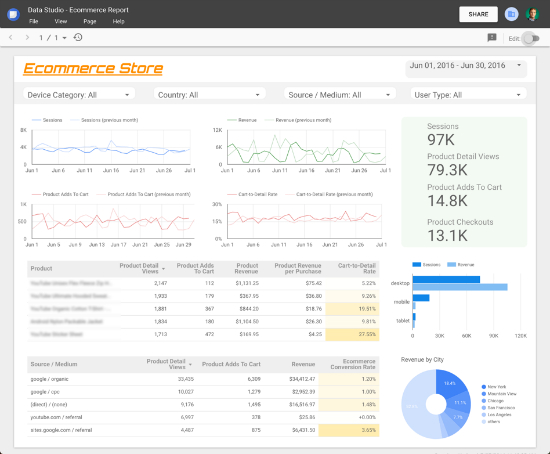
Task: Click the desktop Sessions bar
Action: (x=446, y=280)
